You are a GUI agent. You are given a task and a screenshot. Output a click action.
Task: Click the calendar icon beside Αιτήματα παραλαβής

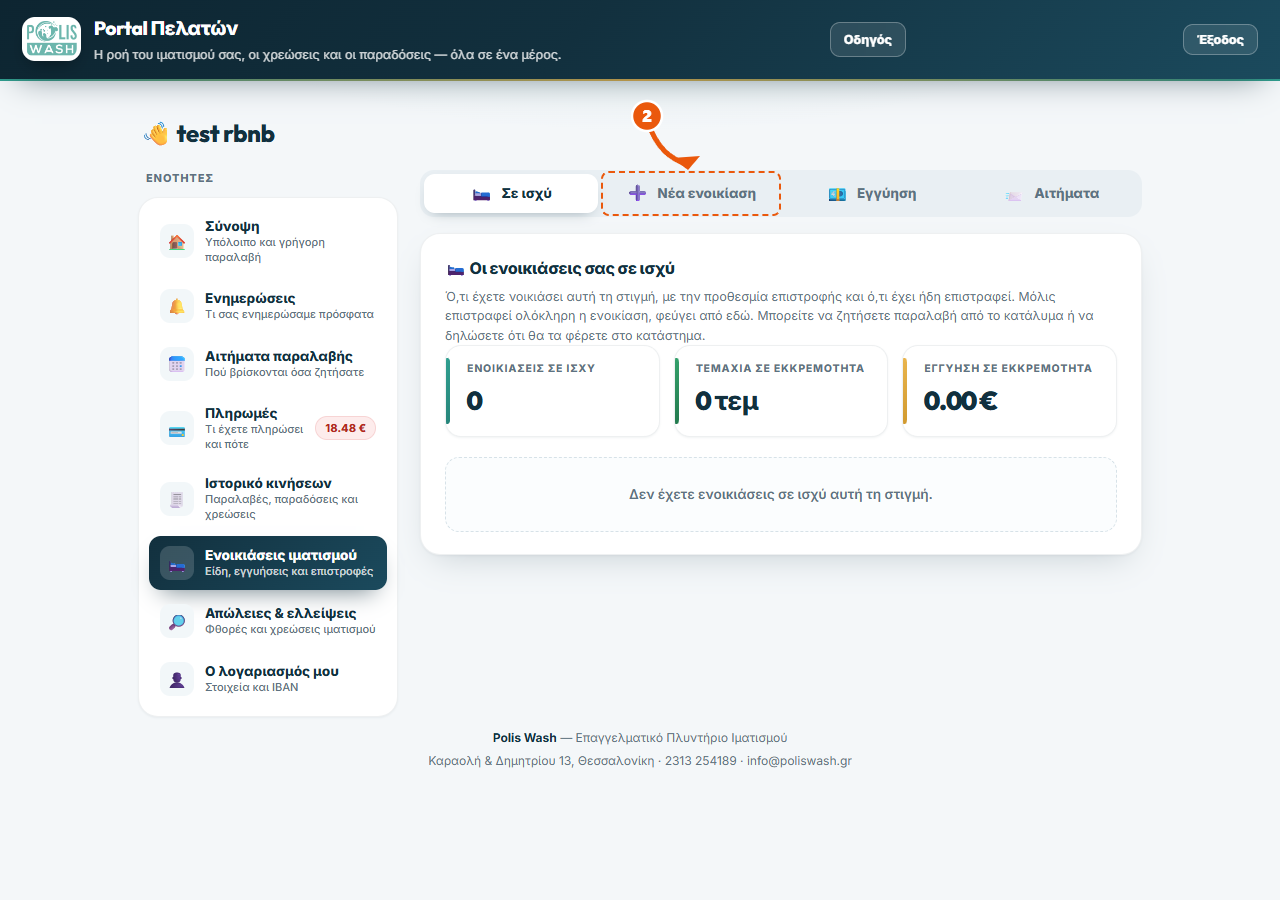click(177, 364)
